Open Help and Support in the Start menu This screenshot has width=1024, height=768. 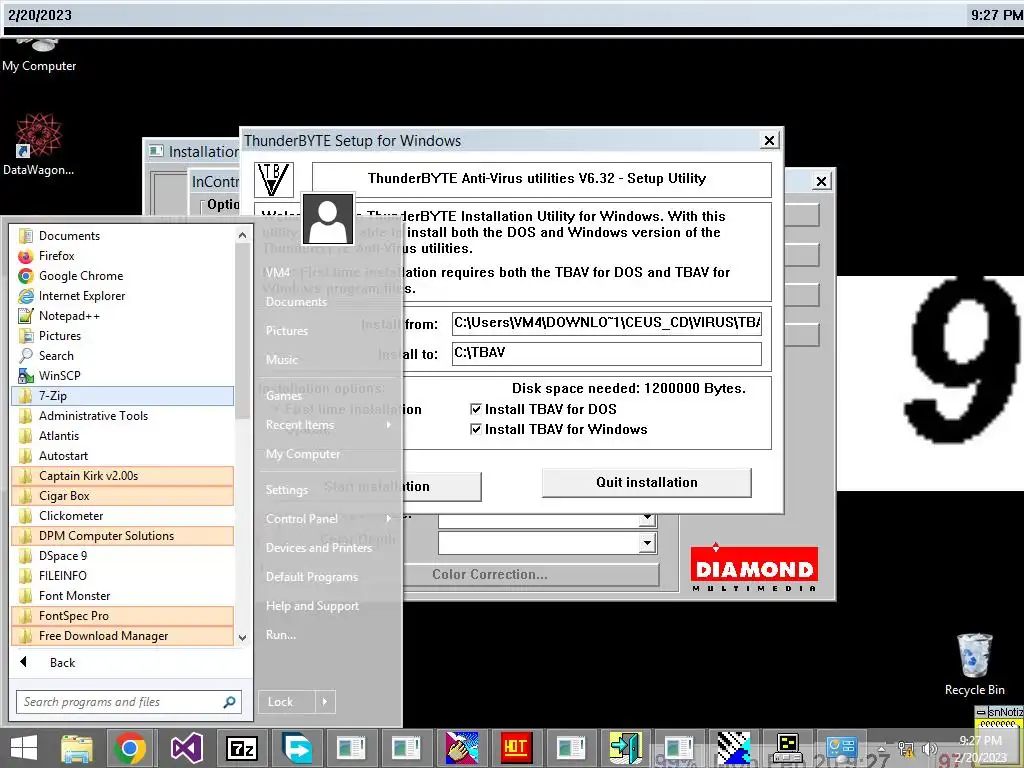[x=312, y=606]
